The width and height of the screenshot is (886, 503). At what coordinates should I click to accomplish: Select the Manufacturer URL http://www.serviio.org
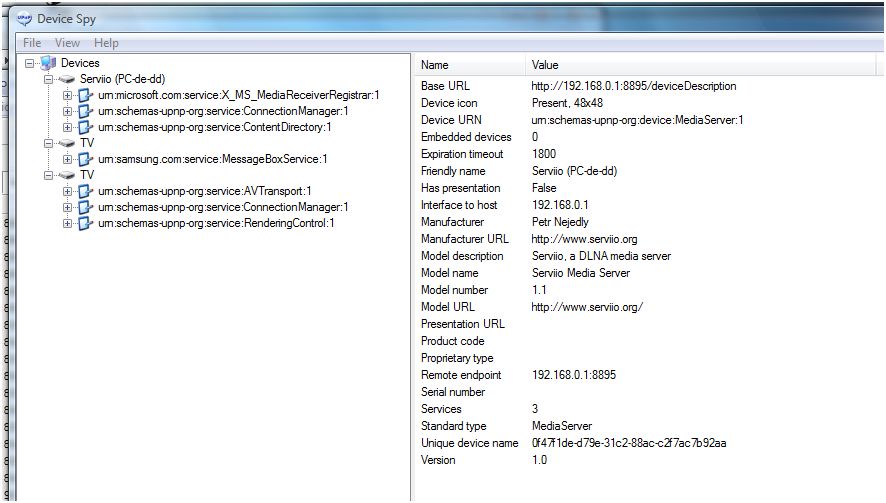point(584,239)
